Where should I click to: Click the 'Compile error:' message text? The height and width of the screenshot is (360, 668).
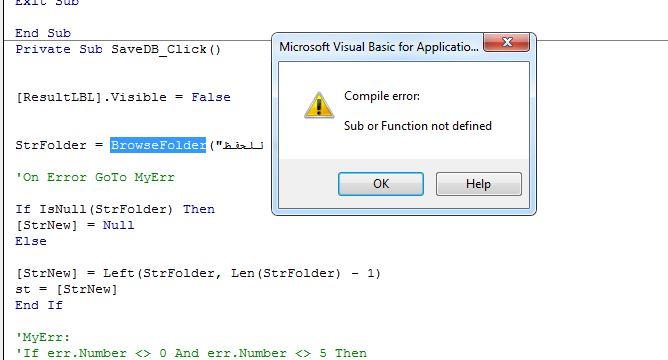[x=382, y=96]
